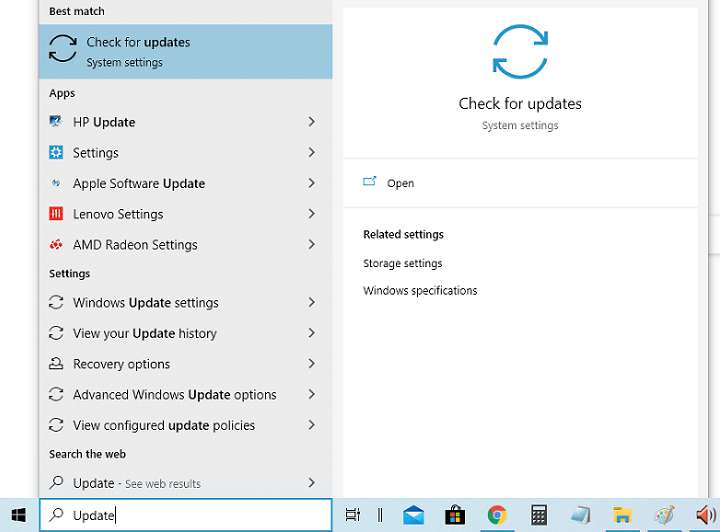The image size is (720, 532).
Task: Click the Windows Update settings sync icon
Action: pos(56,302)
